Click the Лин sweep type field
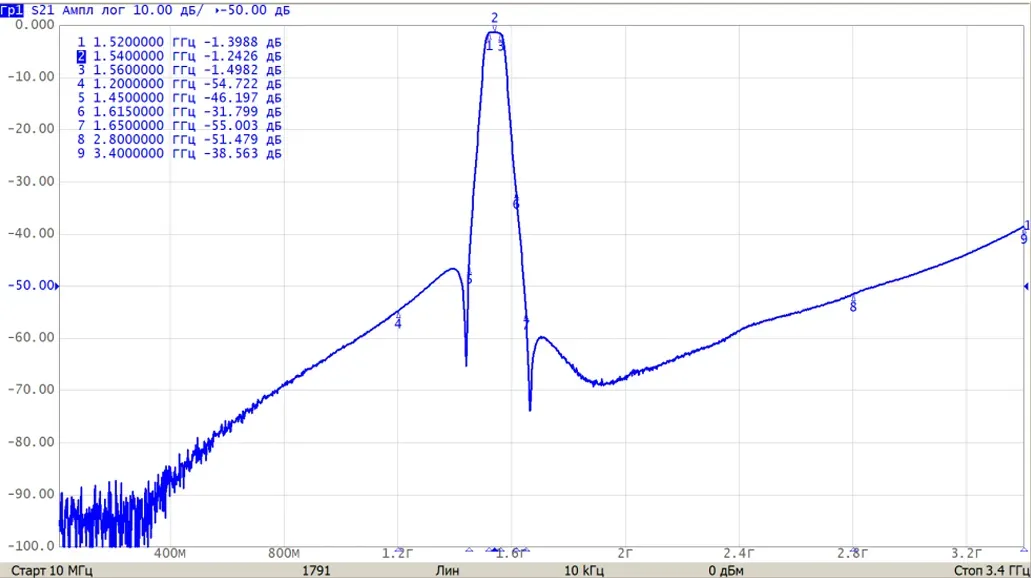Viewport: 1031px width, 578px height. point(447,571)
